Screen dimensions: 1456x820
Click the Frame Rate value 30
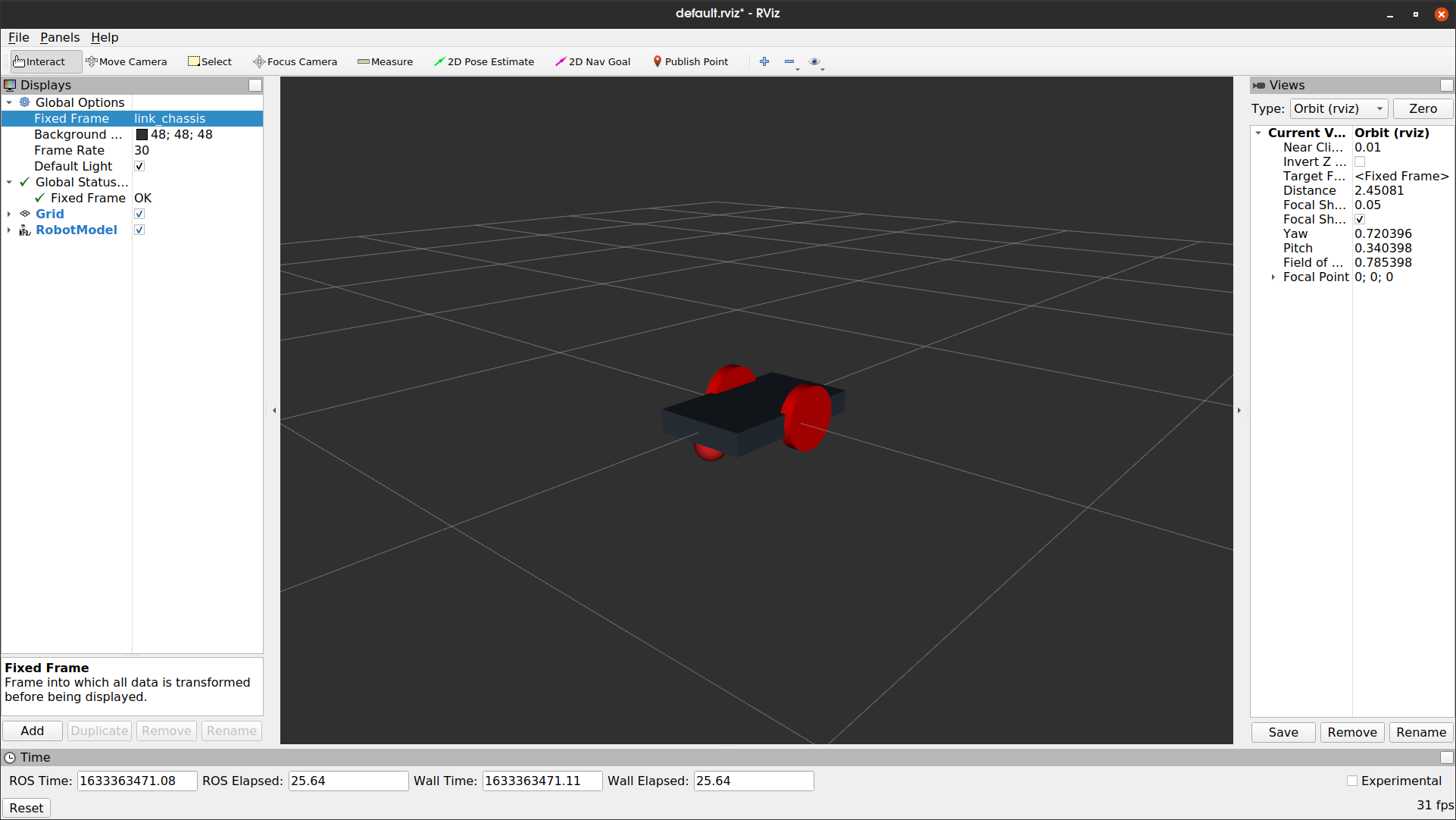(142, 150)
